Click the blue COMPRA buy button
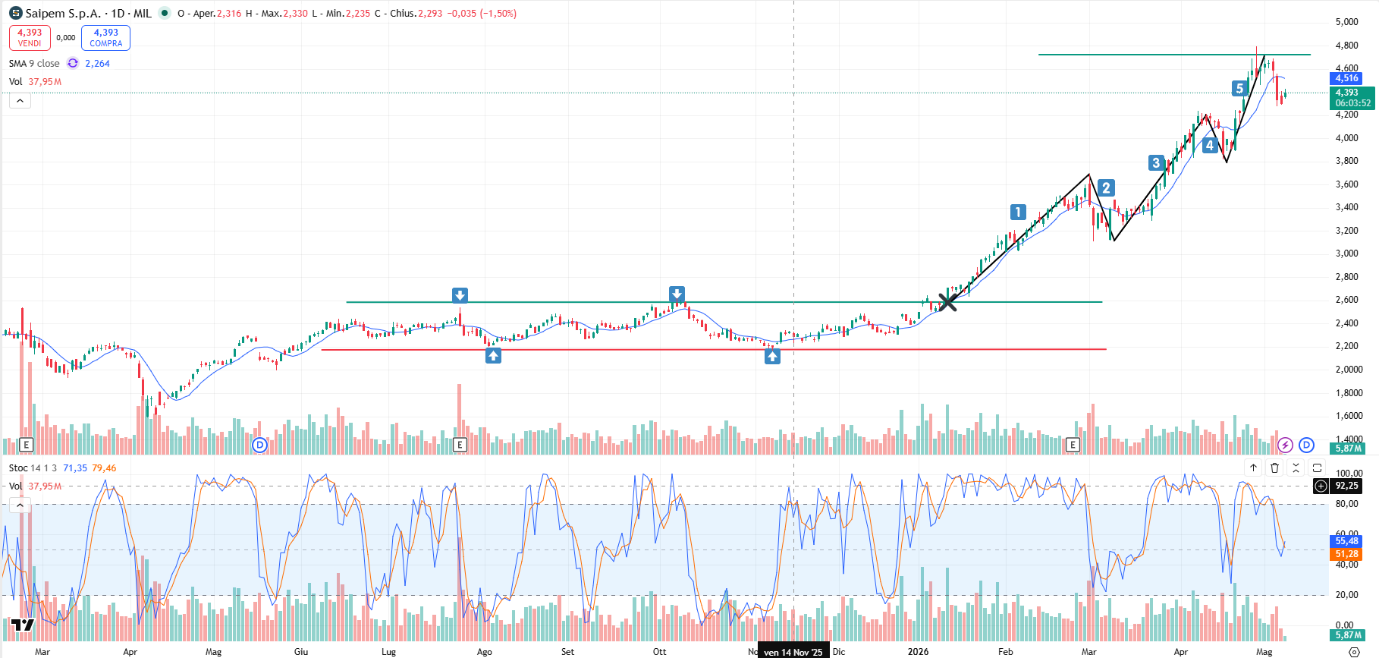Viewport: 1379px width, 658px height. (106, 38)
